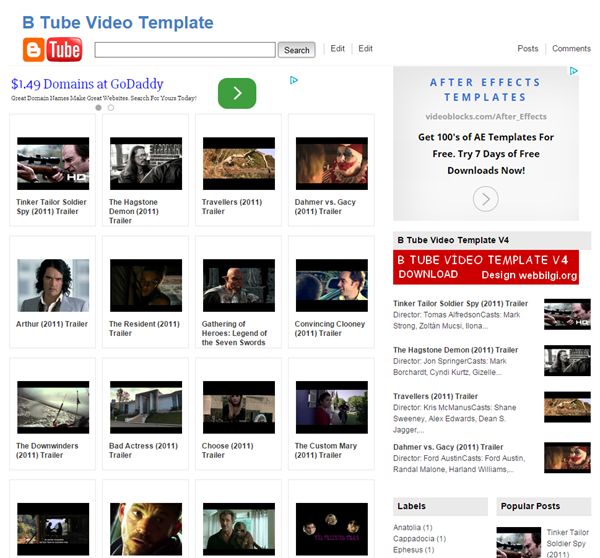Click the B Tube Video Template title
The height and width of the screenshot is (558, 600).
pyautogui.click(x=118, y=23)
